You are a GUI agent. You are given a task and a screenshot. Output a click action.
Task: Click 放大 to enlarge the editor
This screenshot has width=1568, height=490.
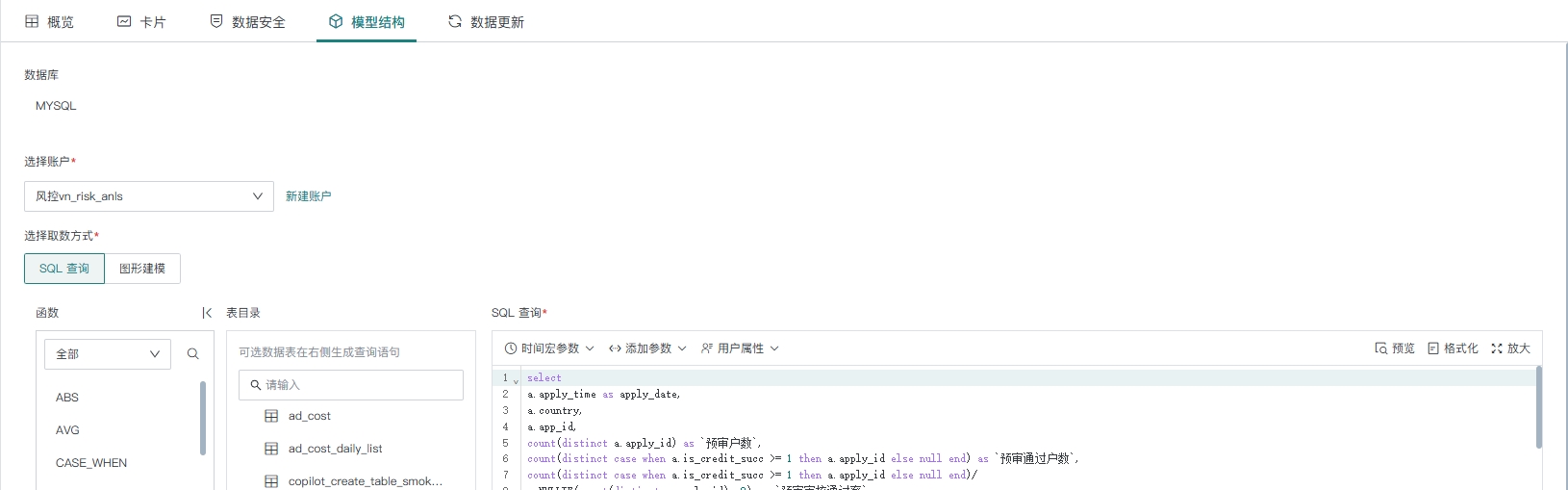[1510, 348]
